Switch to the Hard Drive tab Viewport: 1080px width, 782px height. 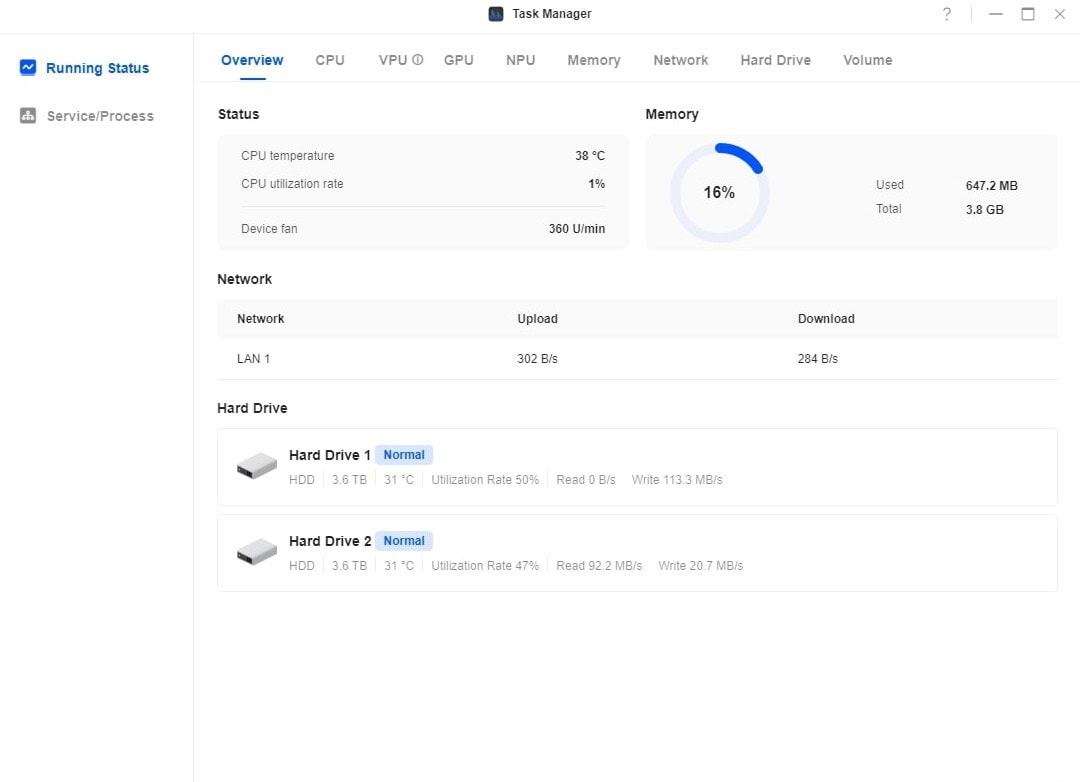(775, 60)
